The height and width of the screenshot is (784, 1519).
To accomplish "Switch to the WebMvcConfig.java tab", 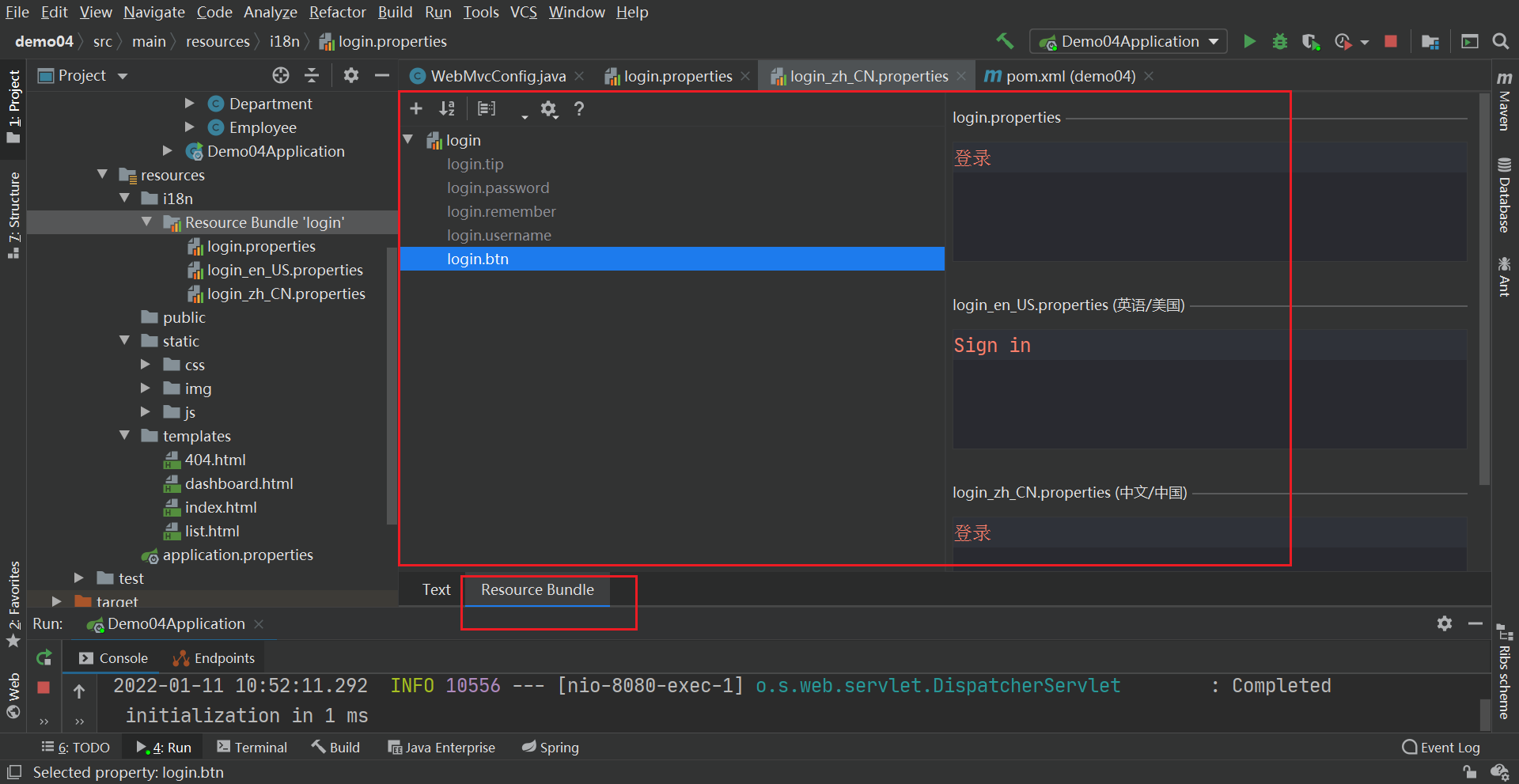I will 497,76.
